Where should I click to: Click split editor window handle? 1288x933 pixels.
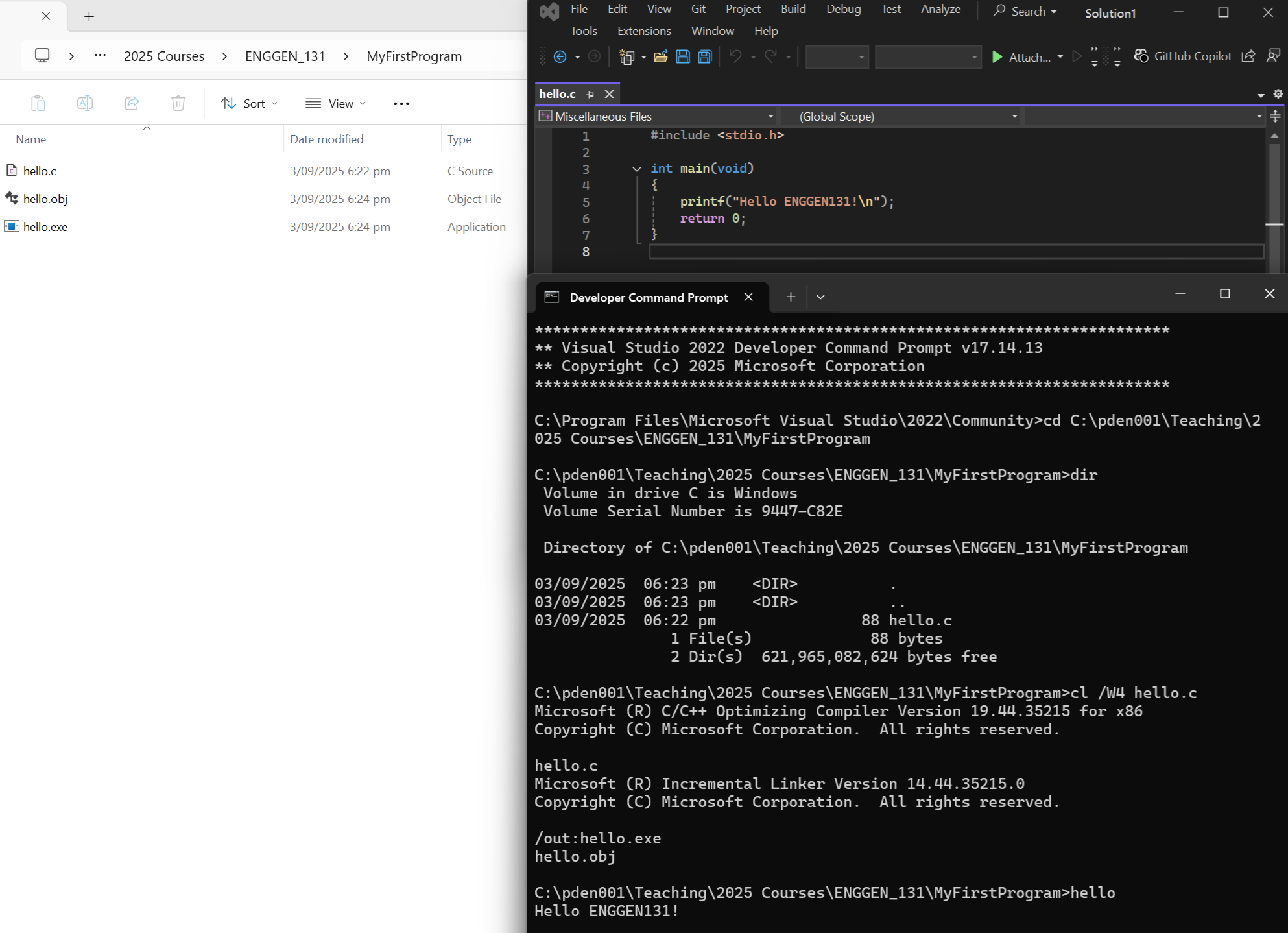(1275, 117)
